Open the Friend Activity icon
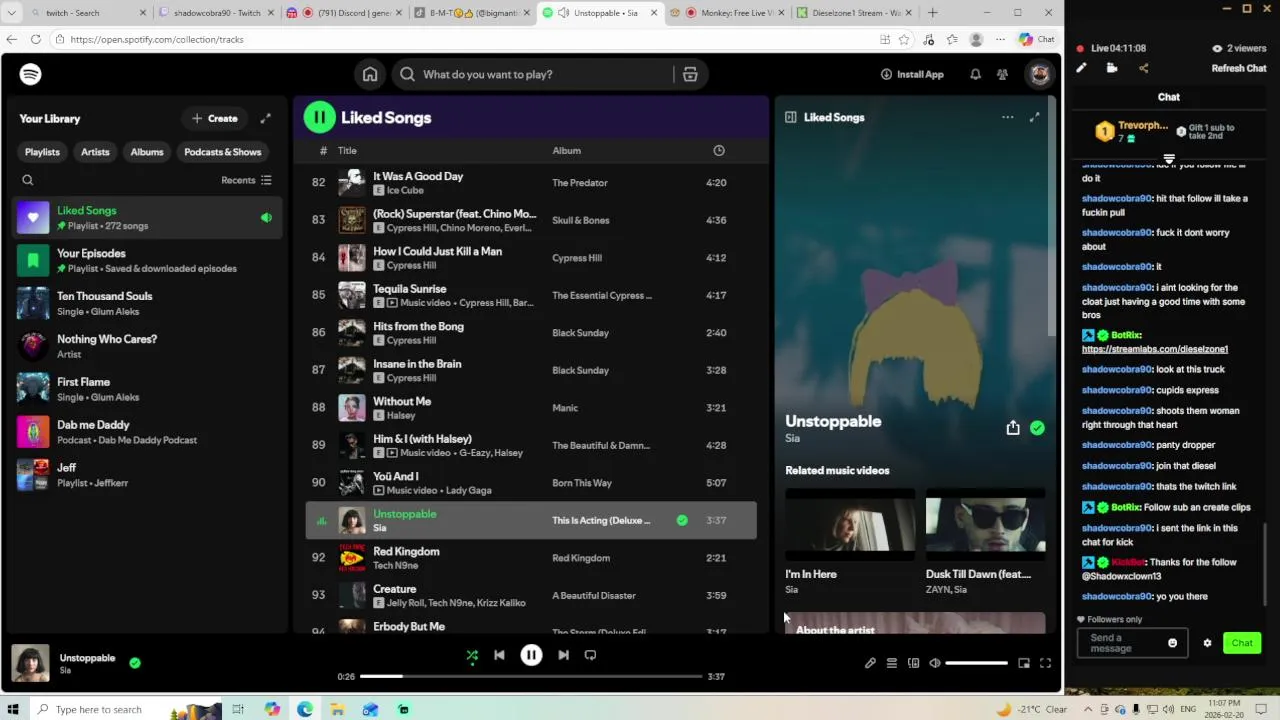This screenshot has height=720, width=1280. [1002, 74]
